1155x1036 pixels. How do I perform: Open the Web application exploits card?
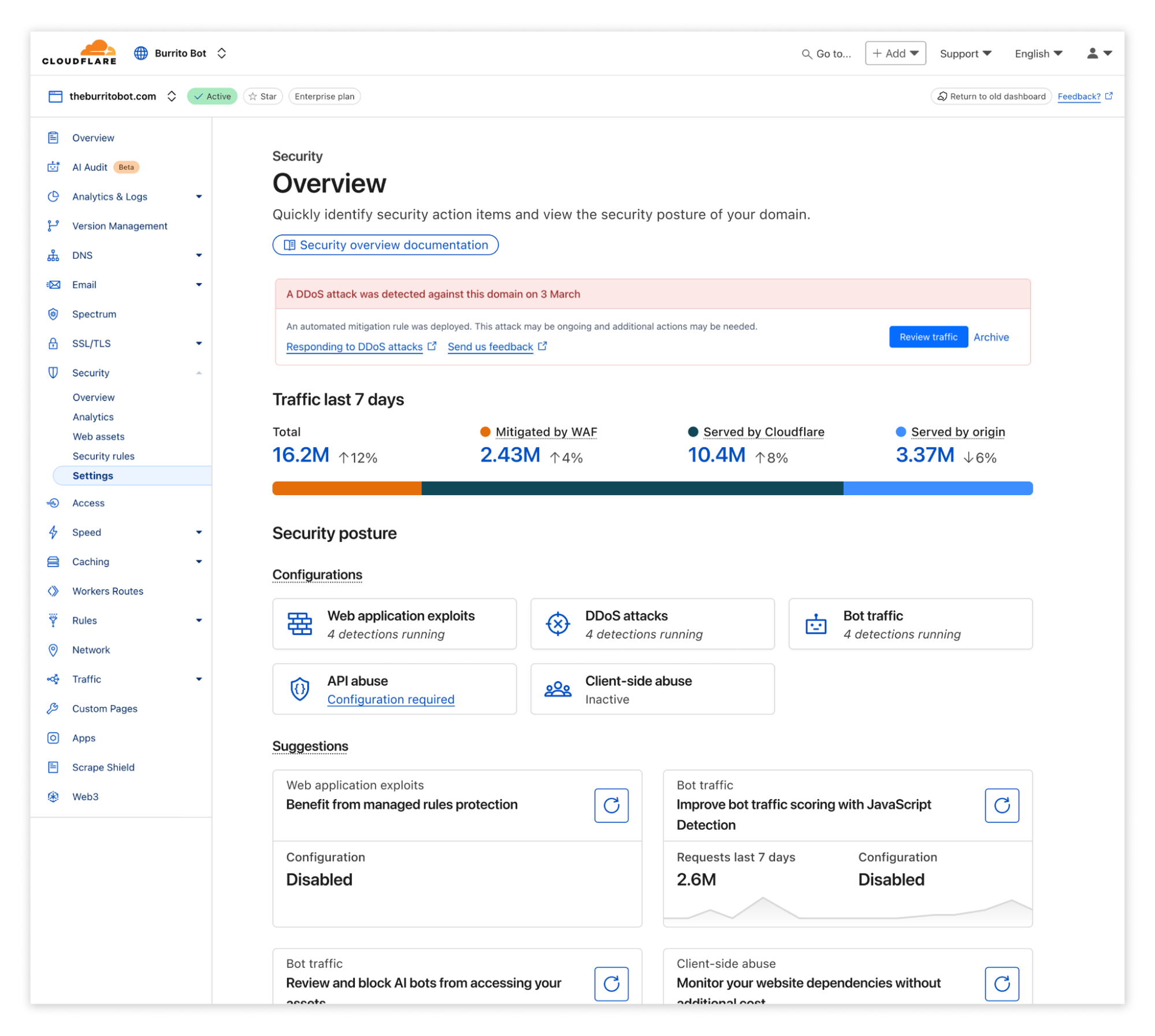tap(395, 625)
